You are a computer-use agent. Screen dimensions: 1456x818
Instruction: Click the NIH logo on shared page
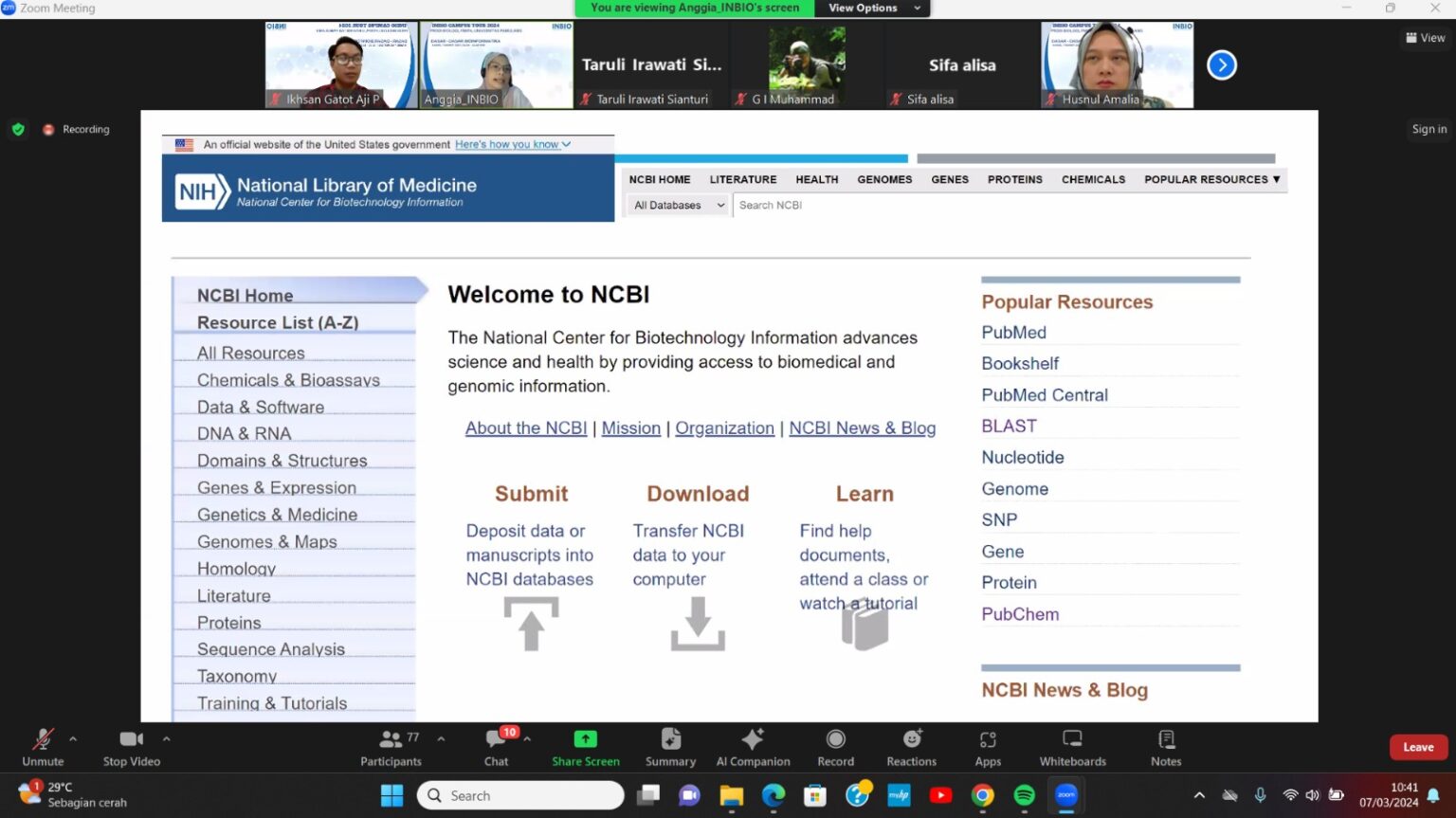pos(204,192)
